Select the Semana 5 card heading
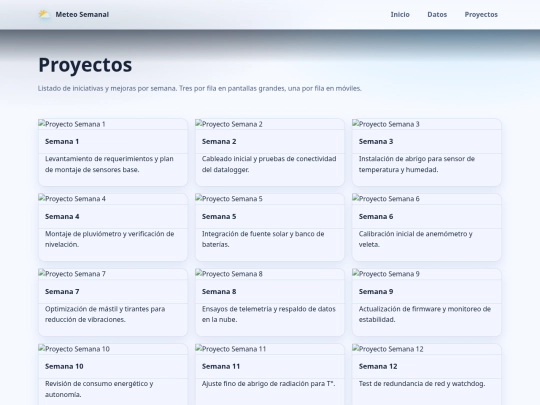The width and height of the screenshot is (540, 405). [x=219, y=217]
